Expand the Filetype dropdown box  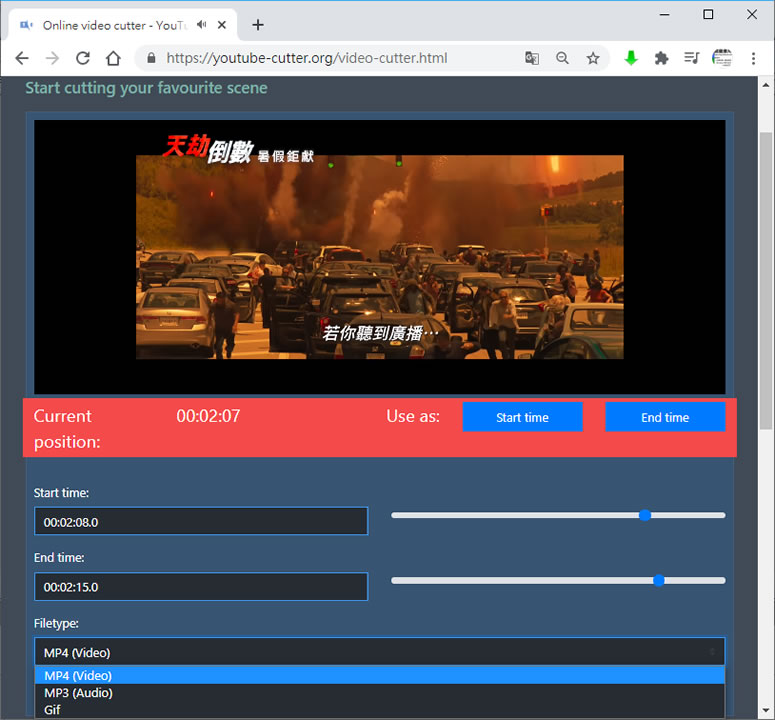click(379, 652)
